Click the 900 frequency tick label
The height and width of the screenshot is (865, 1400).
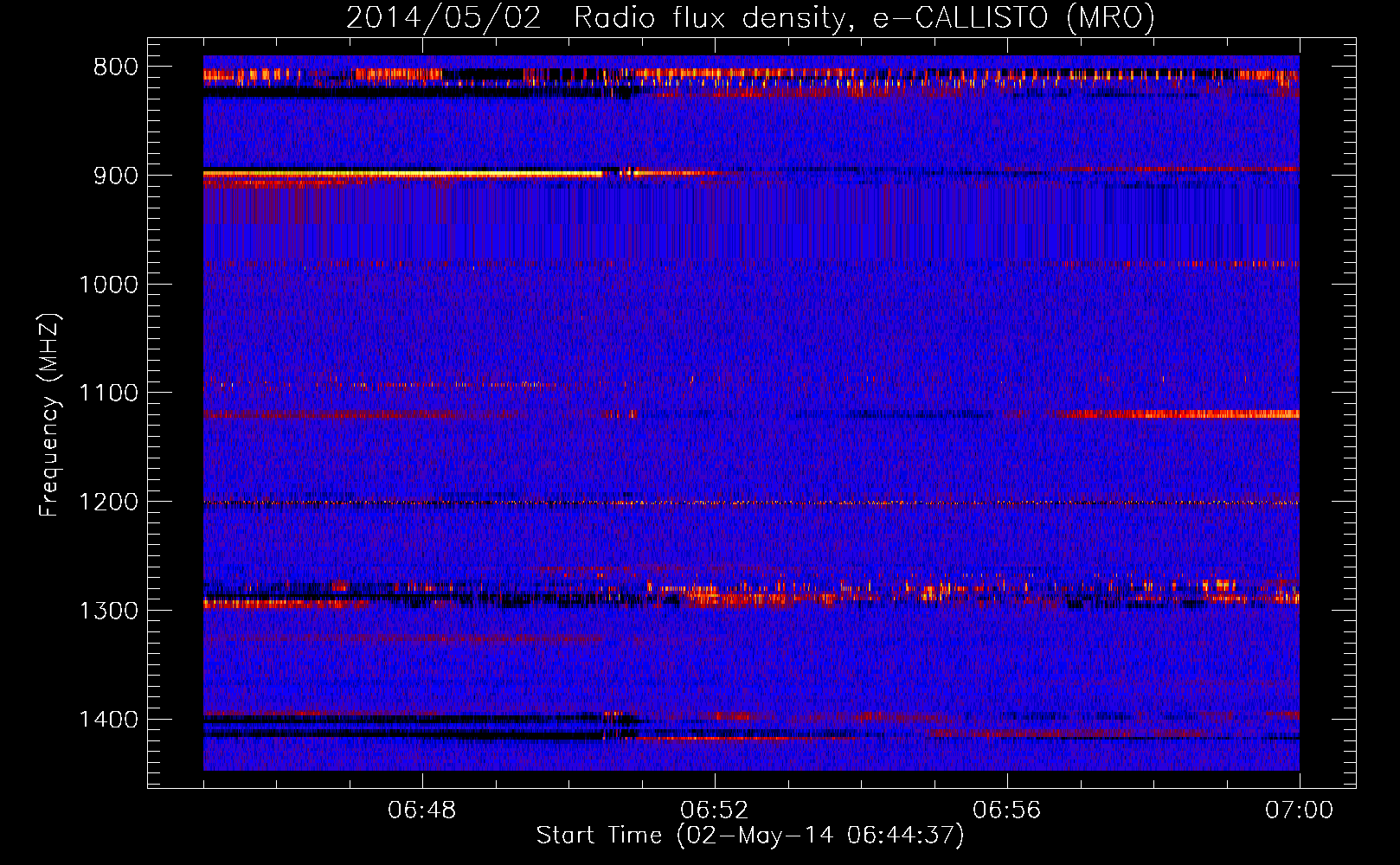(116, 176)
